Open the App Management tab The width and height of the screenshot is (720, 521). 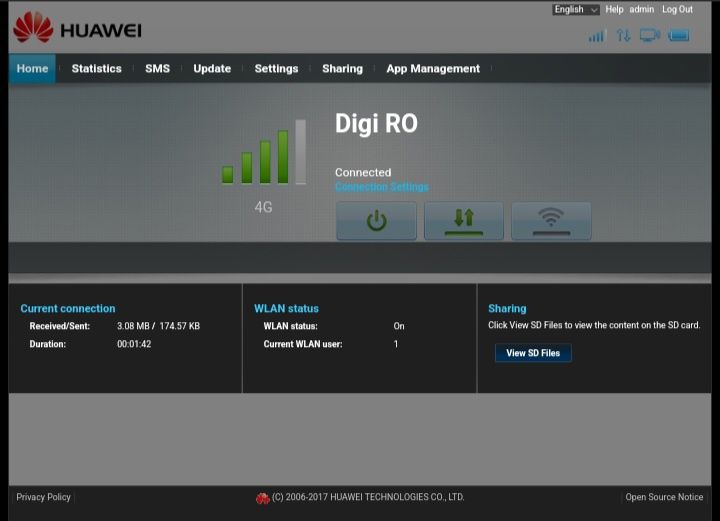click(433, 68)
